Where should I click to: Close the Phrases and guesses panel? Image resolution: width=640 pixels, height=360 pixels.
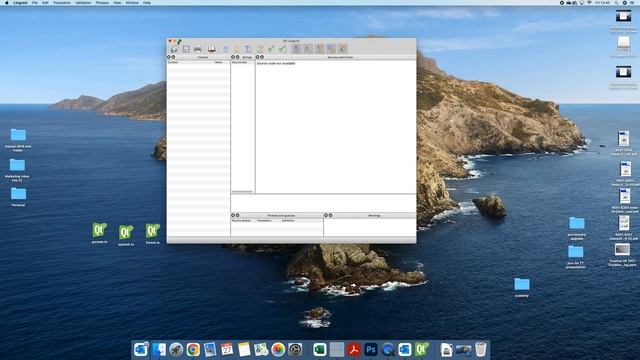pyautogui.click(x=233, y=215)
